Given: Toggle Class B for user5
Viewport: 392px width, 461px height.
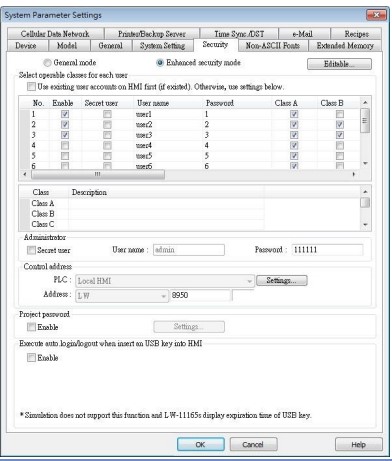Looking at the screenshot, I should click(x=340, y=156).
